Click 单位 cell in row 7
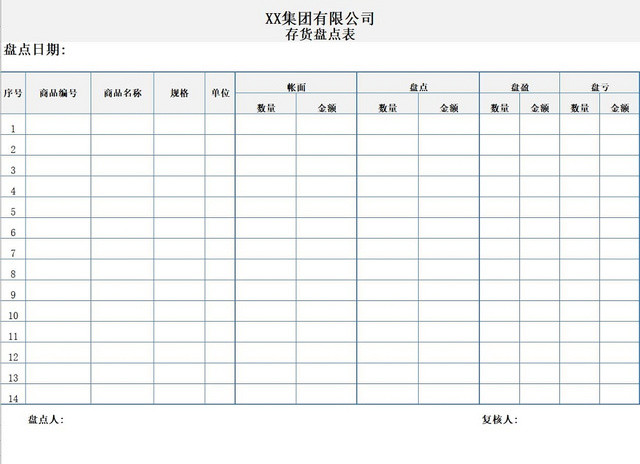The height and width of the screenshot is (464, 640). pyautogui.click(x=220, y=249)
